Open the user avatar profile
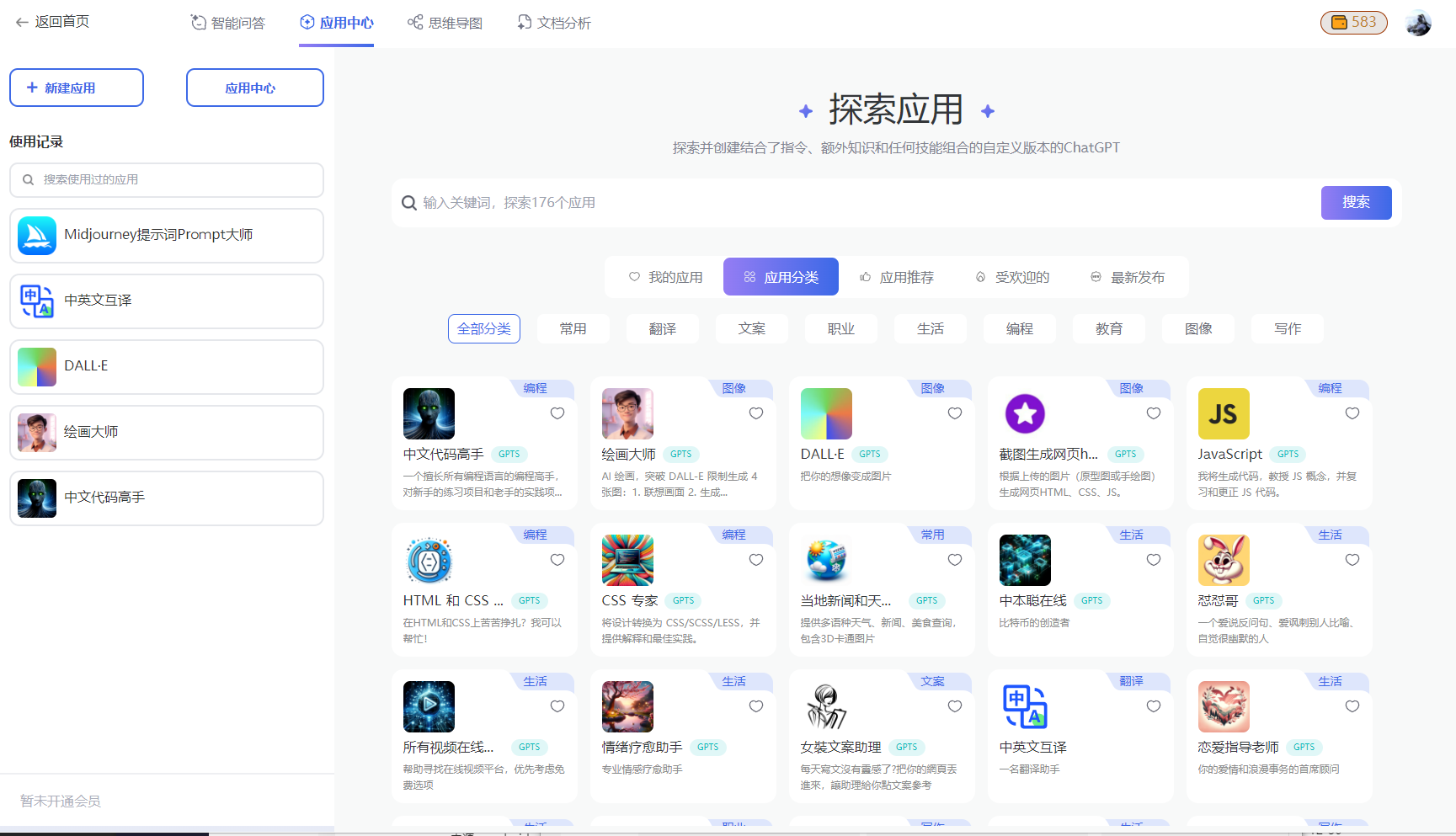 click(x=1418, y=23)
